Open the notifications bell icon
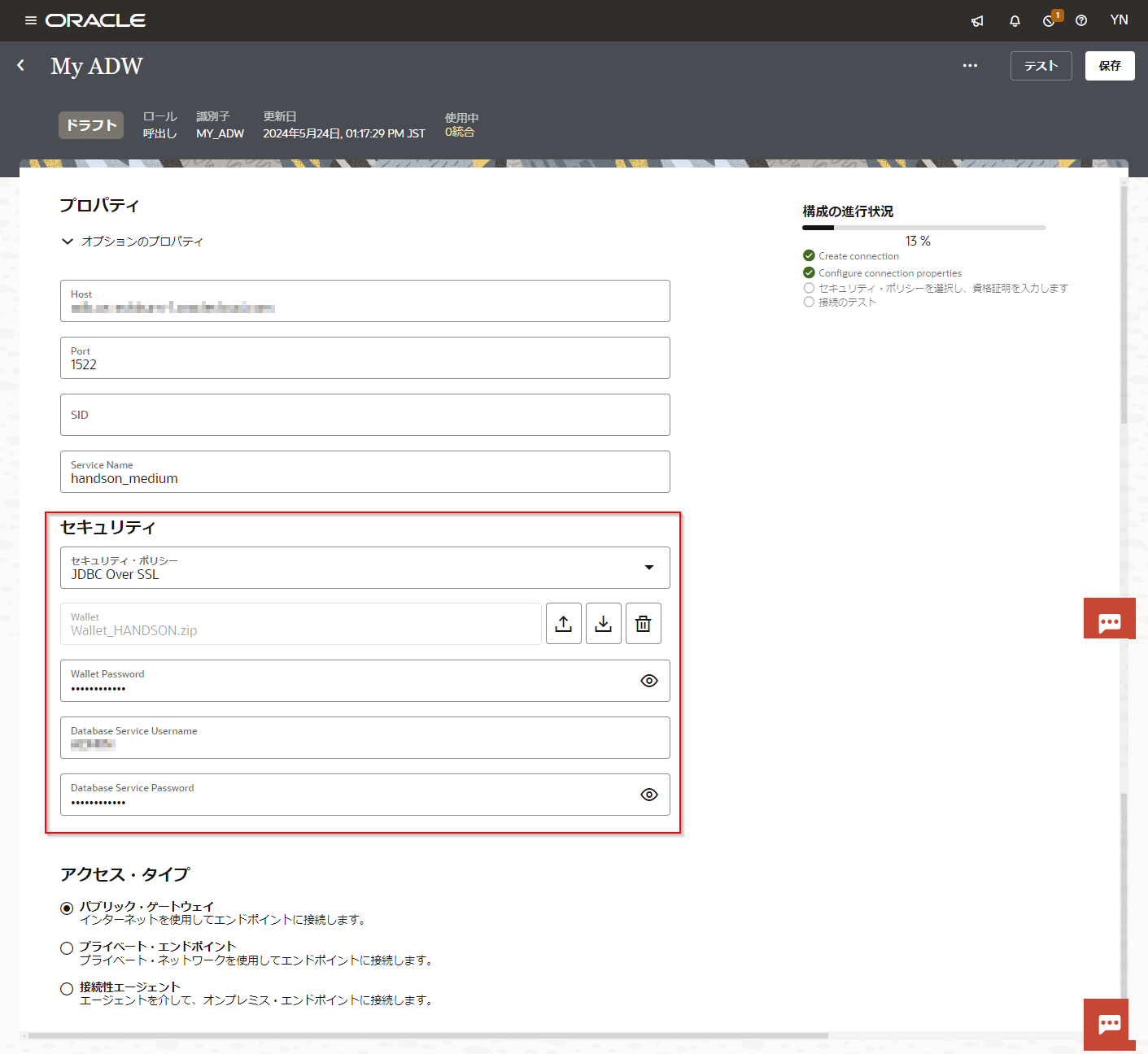This screenshot has height=1054, width=1148. point(1015,21)
